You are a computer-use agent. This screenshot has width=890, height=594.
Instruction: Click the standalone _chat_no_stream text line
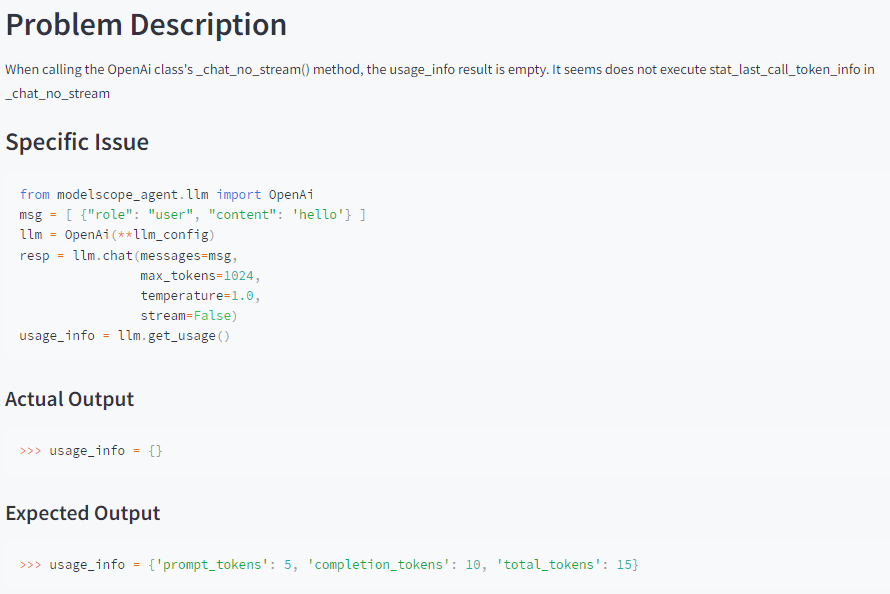pyautogui.click(x=57, y=93)
